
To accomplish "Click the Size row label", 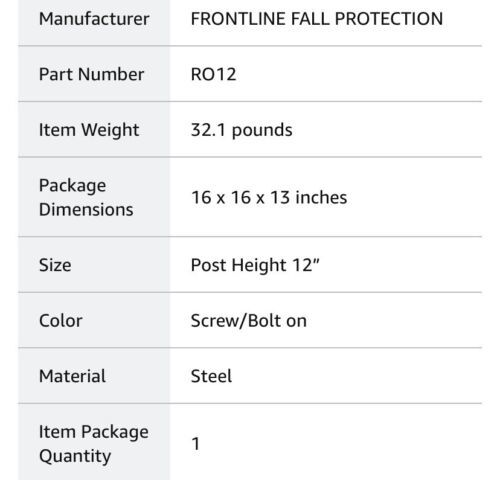I will [x=55, y=265].
